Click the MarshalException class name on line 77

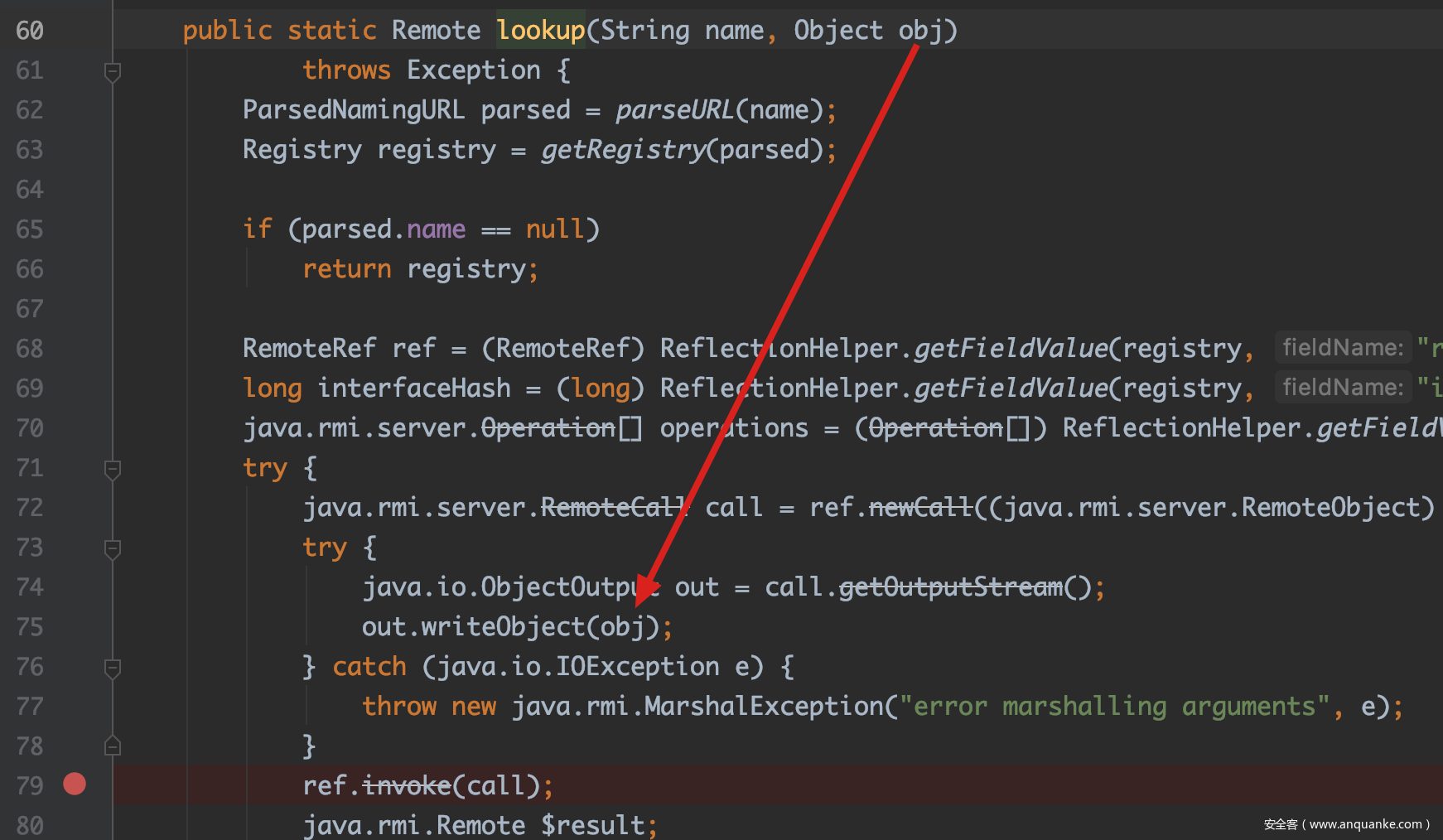pos(764,707)
